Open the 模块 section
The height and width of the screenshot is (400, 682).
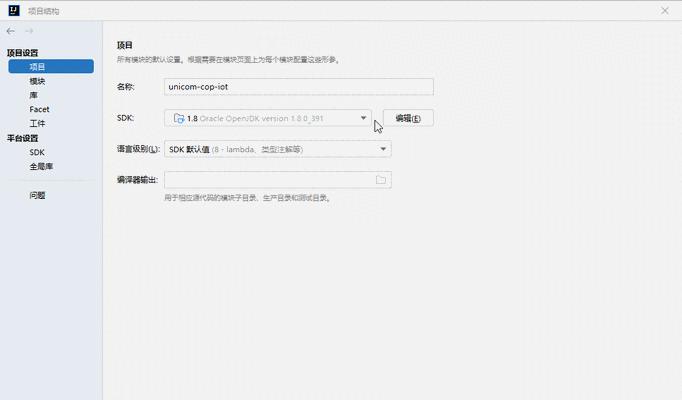coord(37,81)
